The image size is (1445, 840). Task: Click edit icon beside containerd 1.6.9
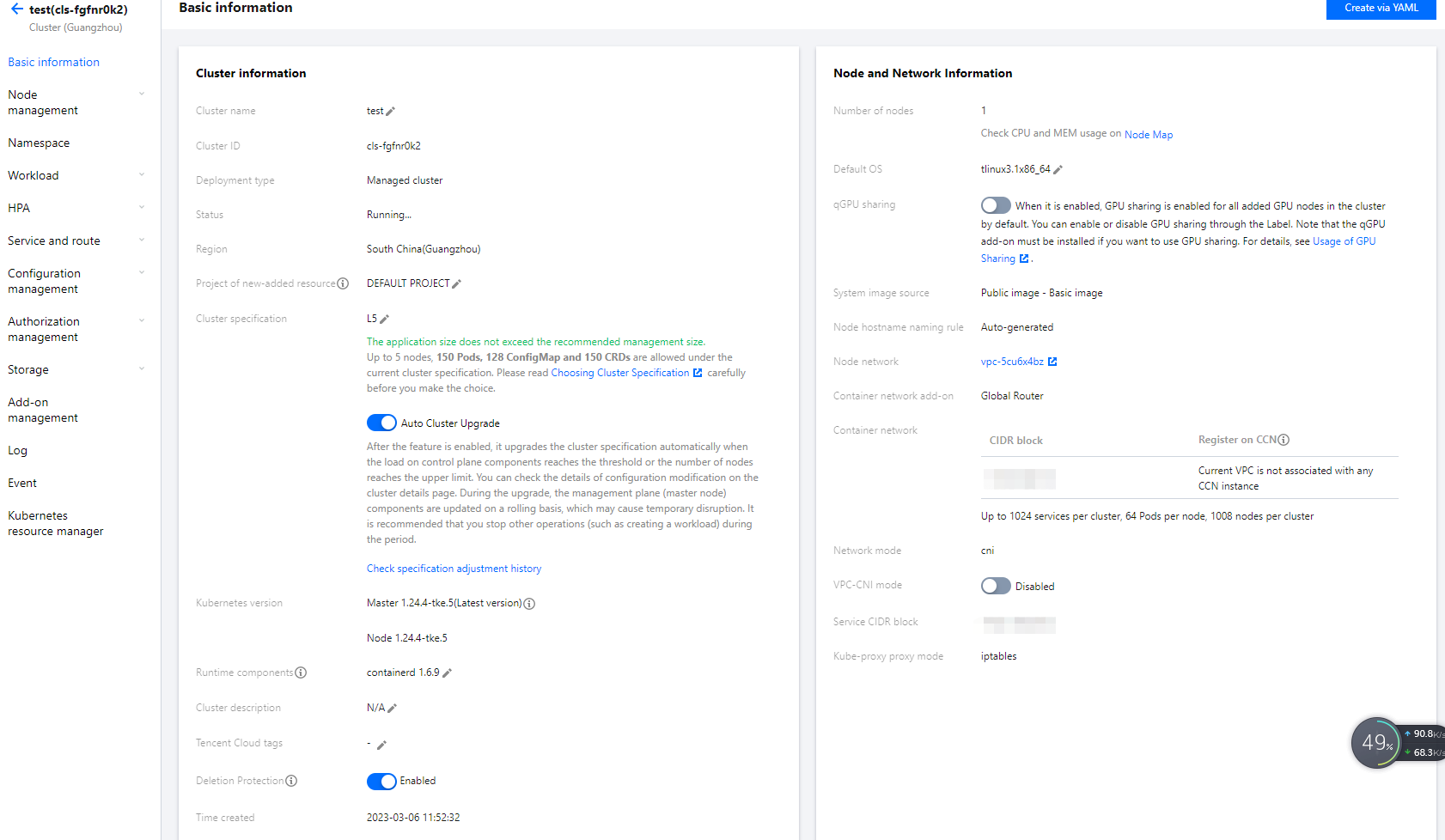[x=447, y=673]
